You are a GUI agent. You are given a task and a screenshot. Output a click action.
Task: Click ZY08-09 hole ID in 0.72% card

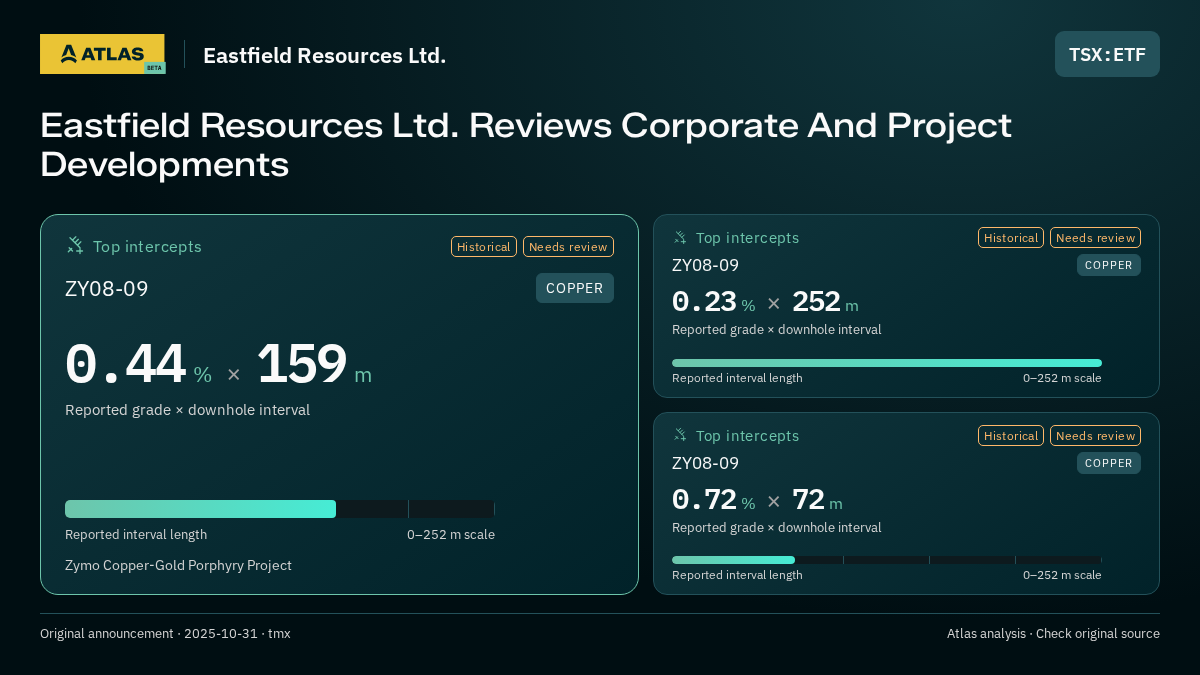coord(706,463)
